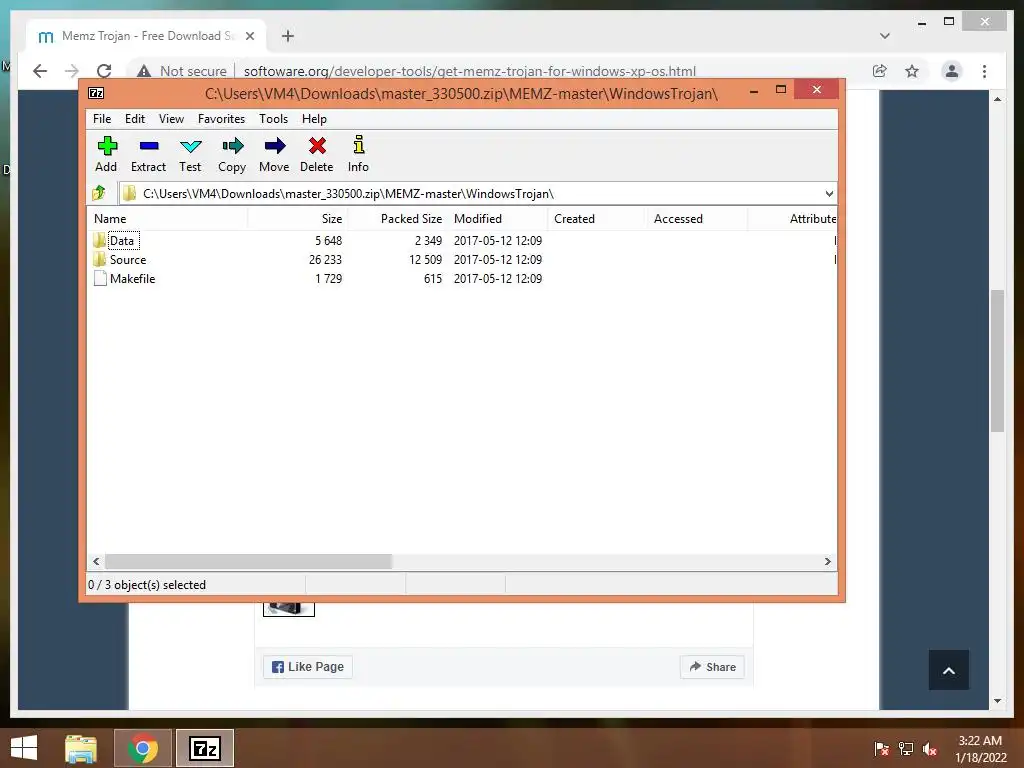1024x768 pixels.
Task: Click the scroll-to-top arrow button
Action: click(x=949, y=670)
